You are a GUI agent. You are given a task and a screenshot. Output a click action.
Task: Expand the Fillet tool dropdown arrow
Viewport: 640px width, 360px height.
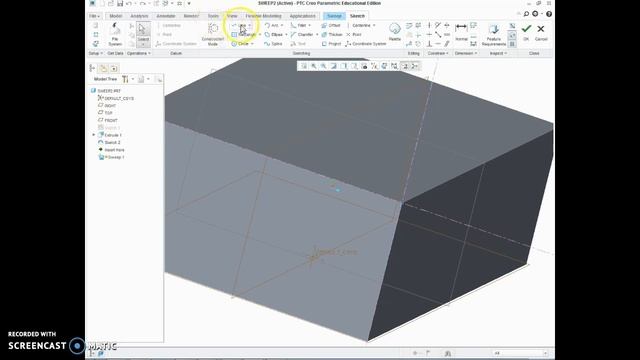pos(309,25)
